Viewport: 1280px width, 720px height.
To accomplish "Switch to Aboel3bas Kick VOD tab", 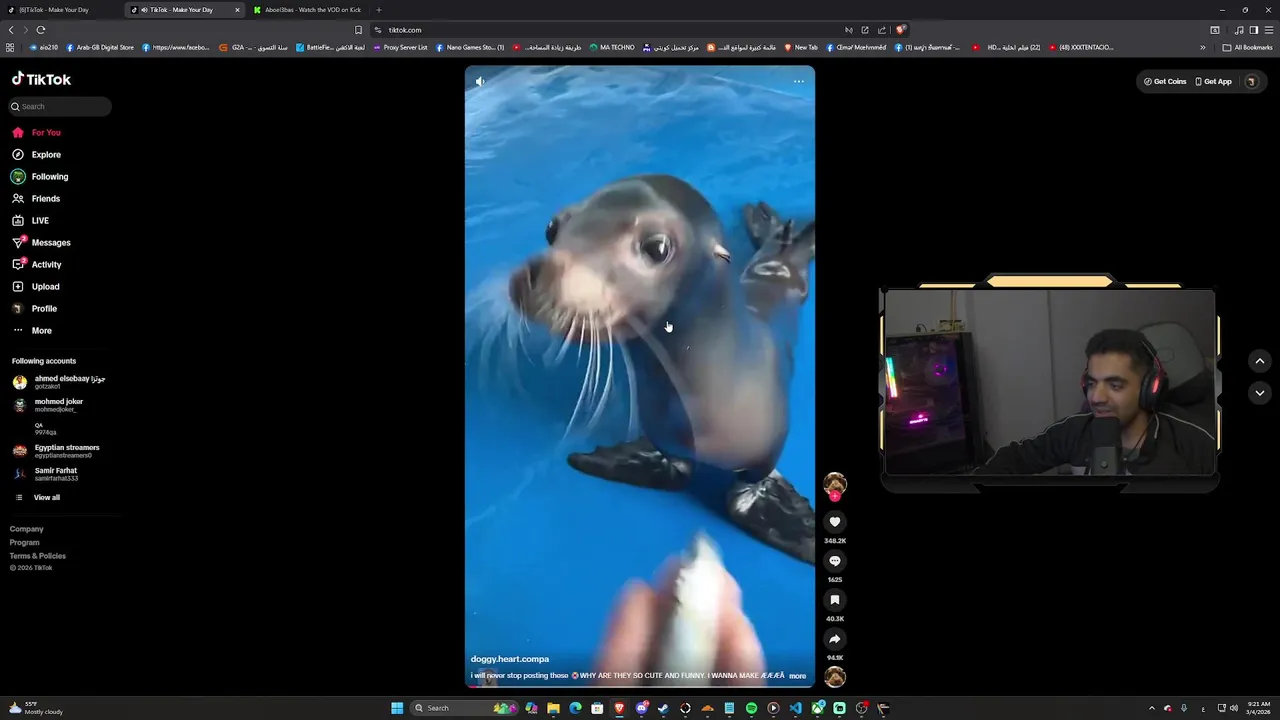I will click(x=306, y=10).
